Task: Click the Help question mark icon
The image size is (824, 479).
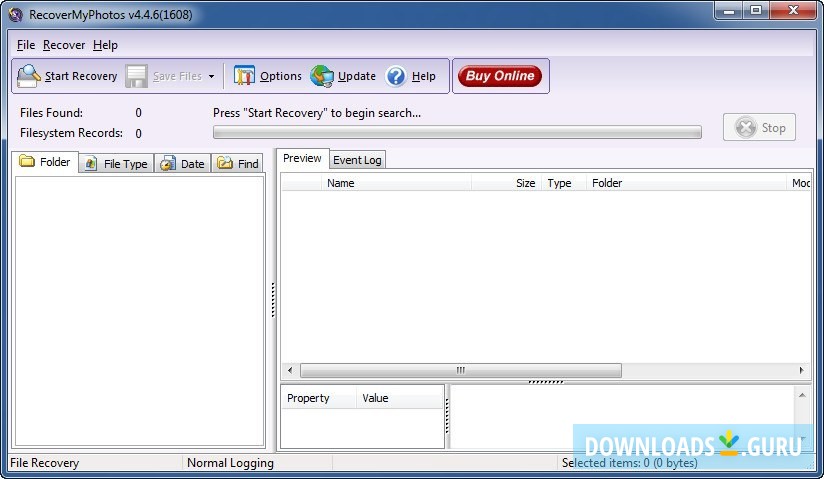Action: click(x=396, y=76)
